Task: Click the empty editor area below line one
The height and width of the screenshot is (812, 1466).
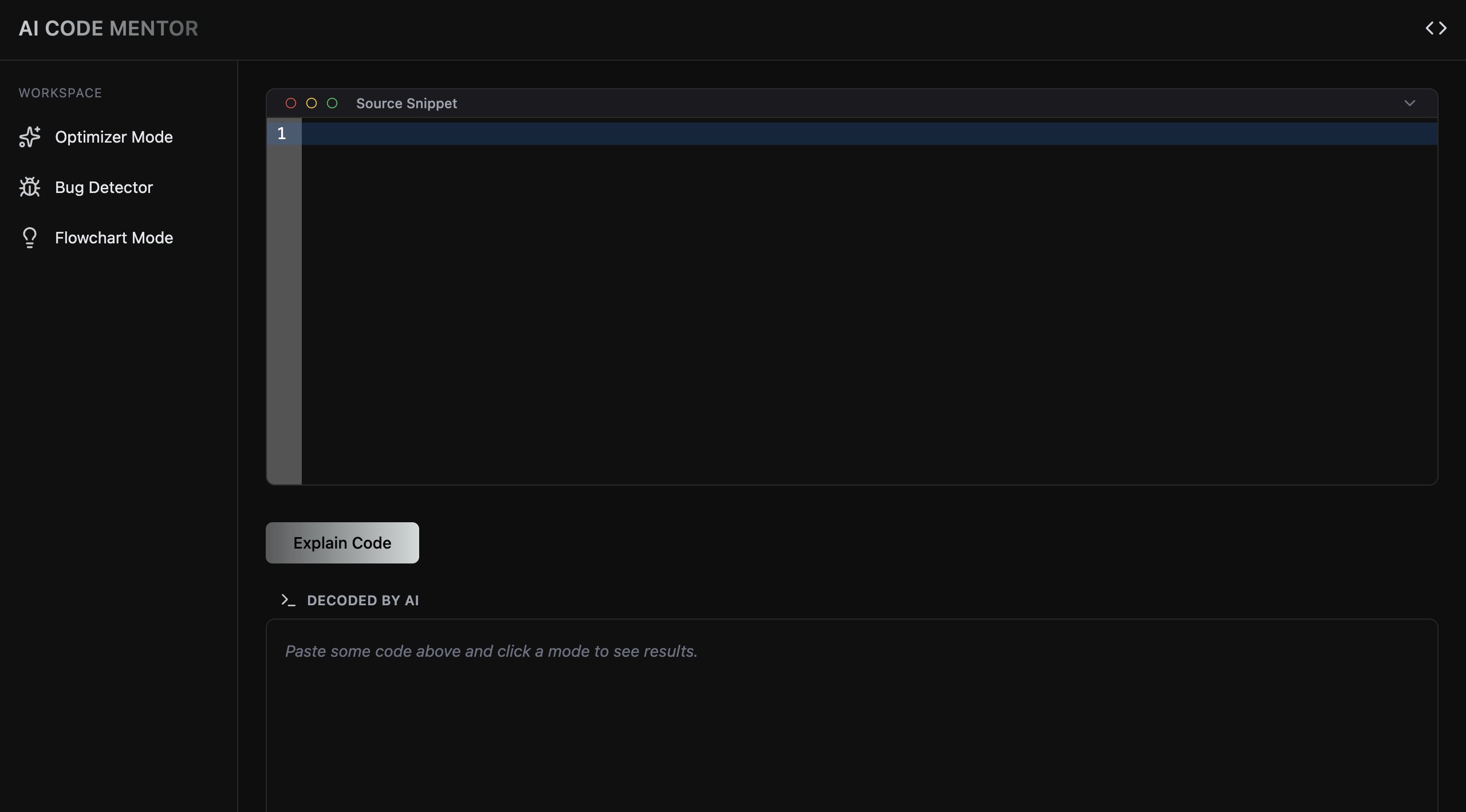Action: pos(859,315)
